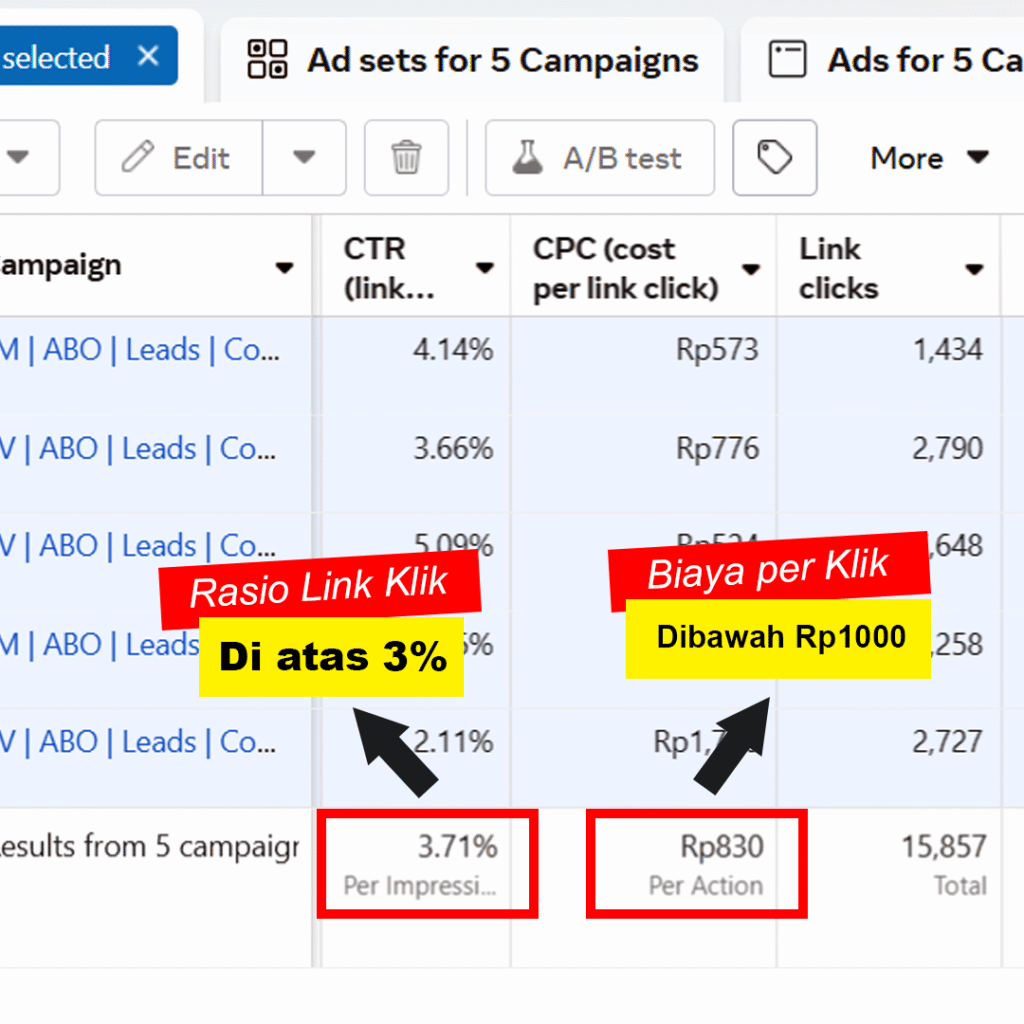Click the A/B test flask button
The width and height of the screenshot is (1024, 1024).
tap(599, 158)
